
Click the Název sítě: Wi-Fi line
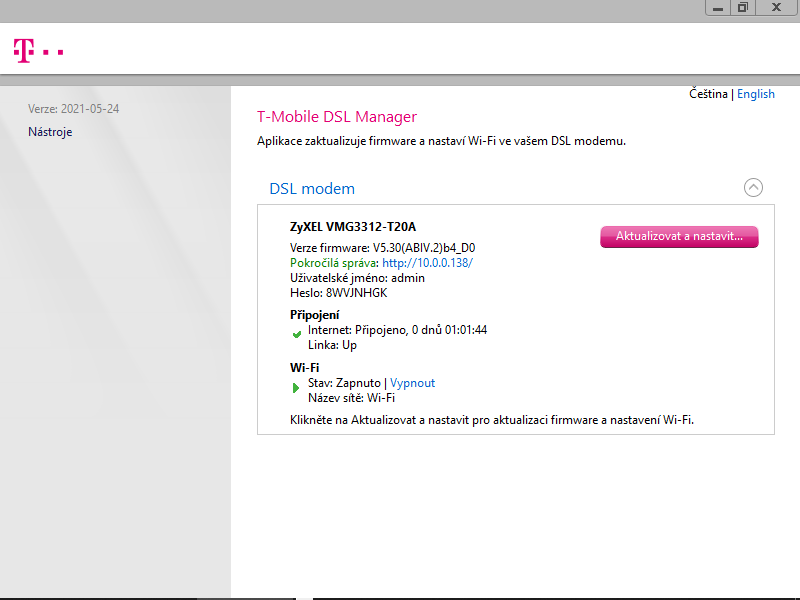[351, 398]
